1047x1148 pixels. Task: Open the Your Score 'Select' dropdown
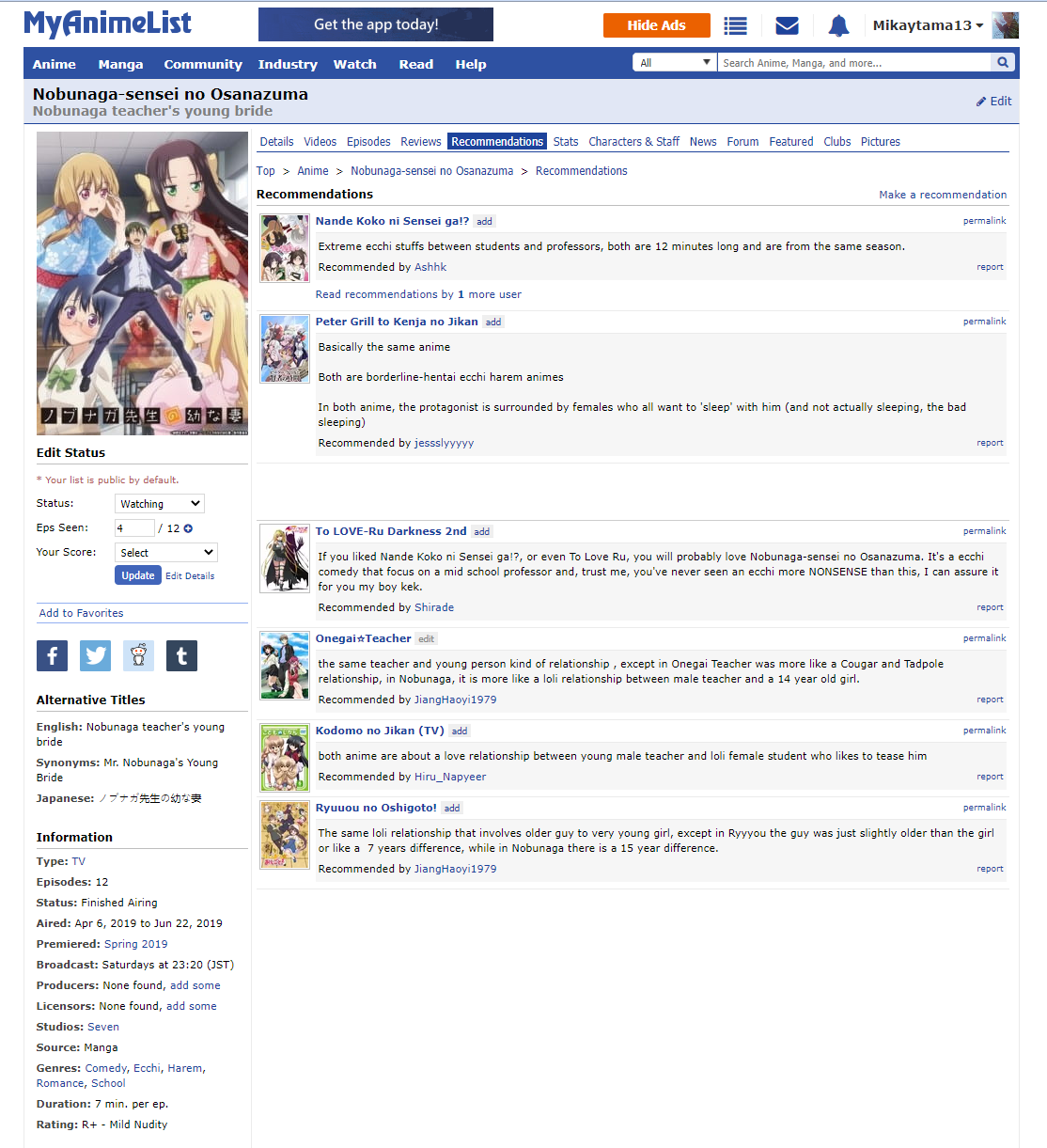[x=166, y=553]
